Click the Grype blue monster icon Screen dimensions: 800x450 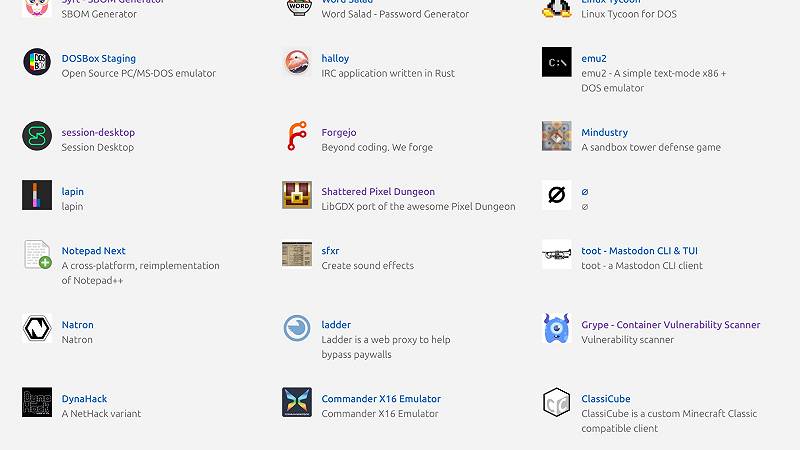click(557, 328)
